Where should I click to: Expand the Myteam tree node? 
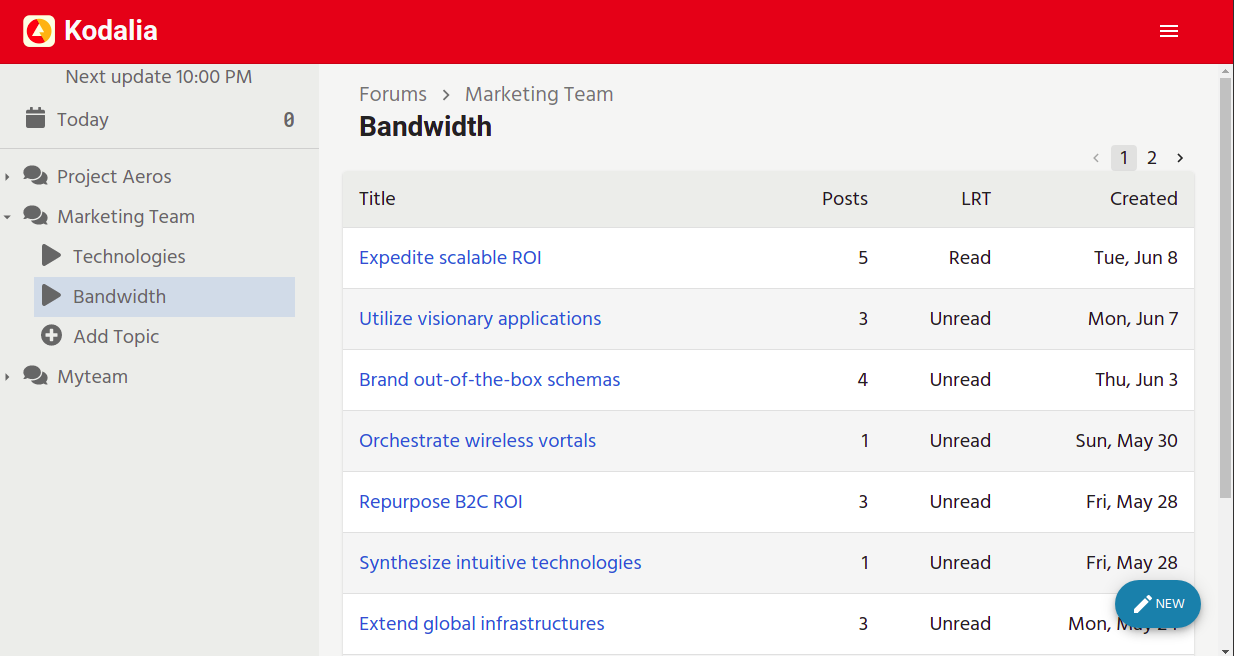[8, 377]
